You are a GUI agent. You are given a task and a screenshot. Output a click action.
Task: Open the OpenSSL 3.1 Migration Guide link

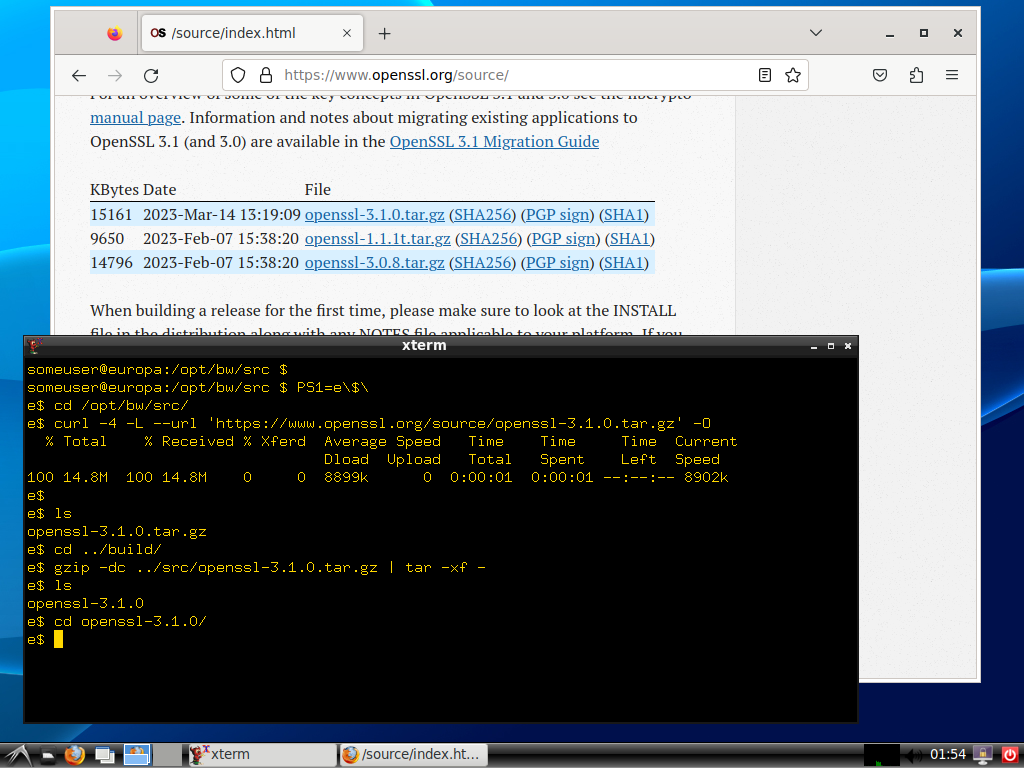pyautogui.click(x=494, y=142)
